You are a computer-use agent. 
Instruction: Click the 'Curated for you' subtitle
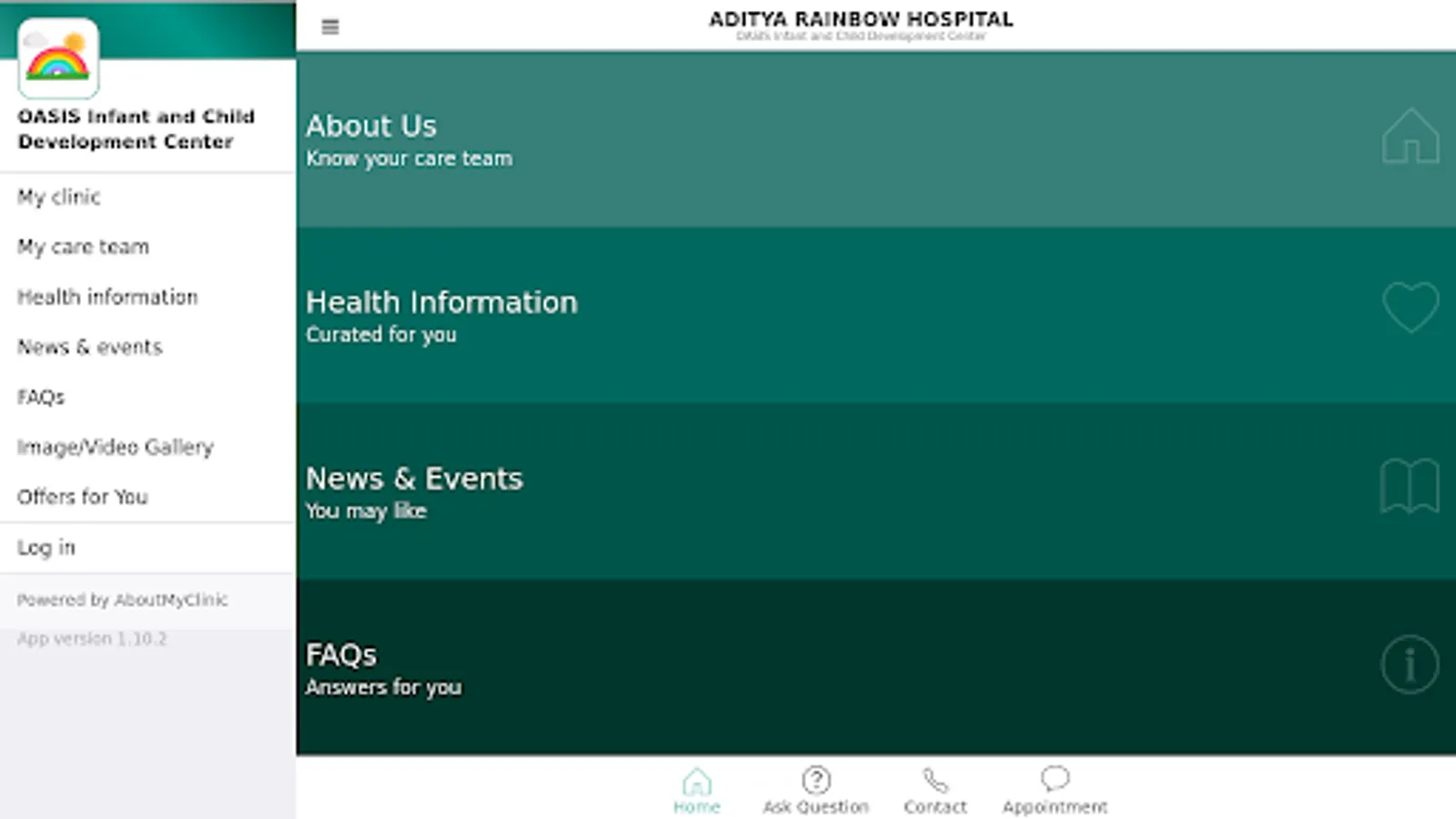(381, 335)
